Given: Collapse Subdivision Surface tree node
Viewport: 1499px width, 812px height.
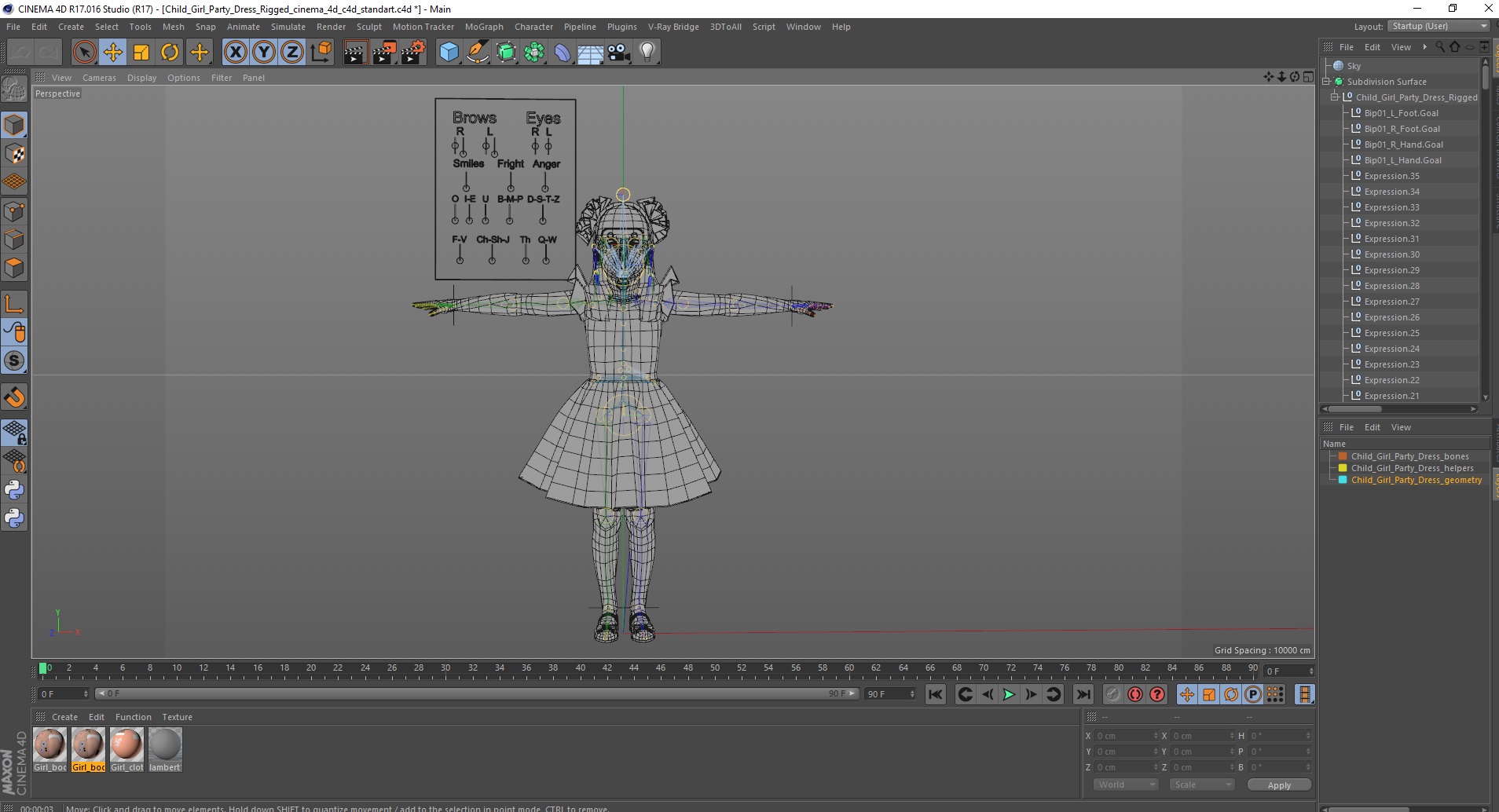Looking at the screenshot, I should 1326,82.
